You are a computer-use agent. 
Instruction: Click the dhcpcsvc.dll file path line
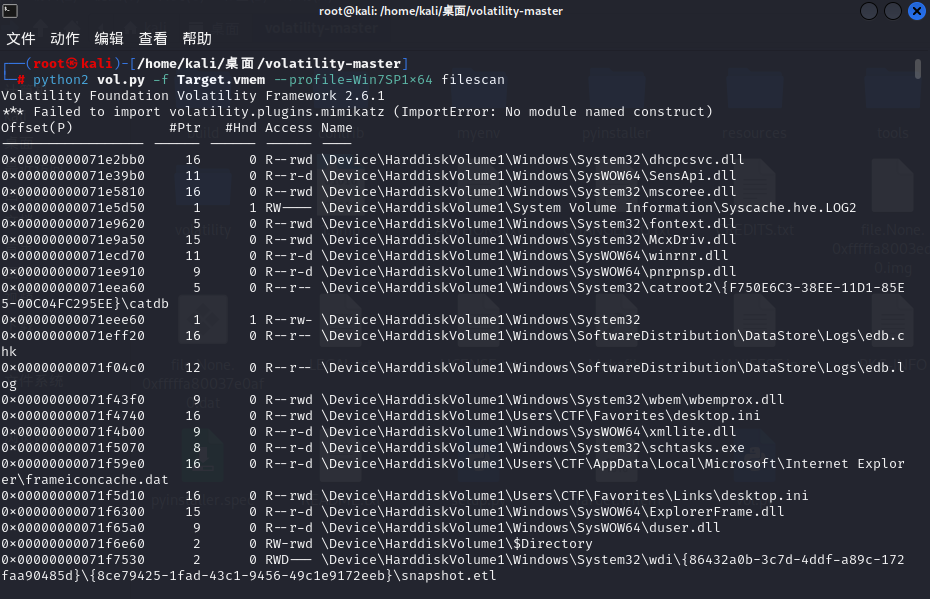point(533,160)
